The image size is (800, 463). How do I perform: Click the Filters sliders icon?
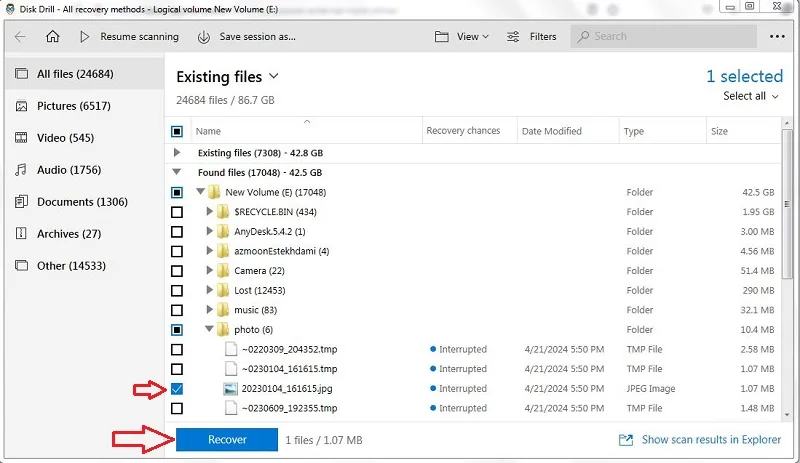tap(513, 36)
